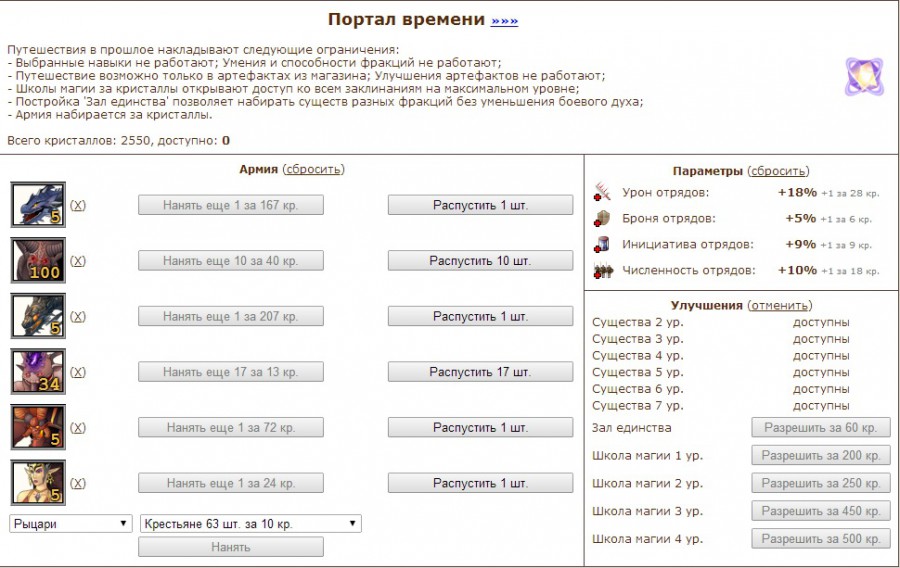Click the glowing time portal image
Screen dimensions: 900x568
pos(862,76)
